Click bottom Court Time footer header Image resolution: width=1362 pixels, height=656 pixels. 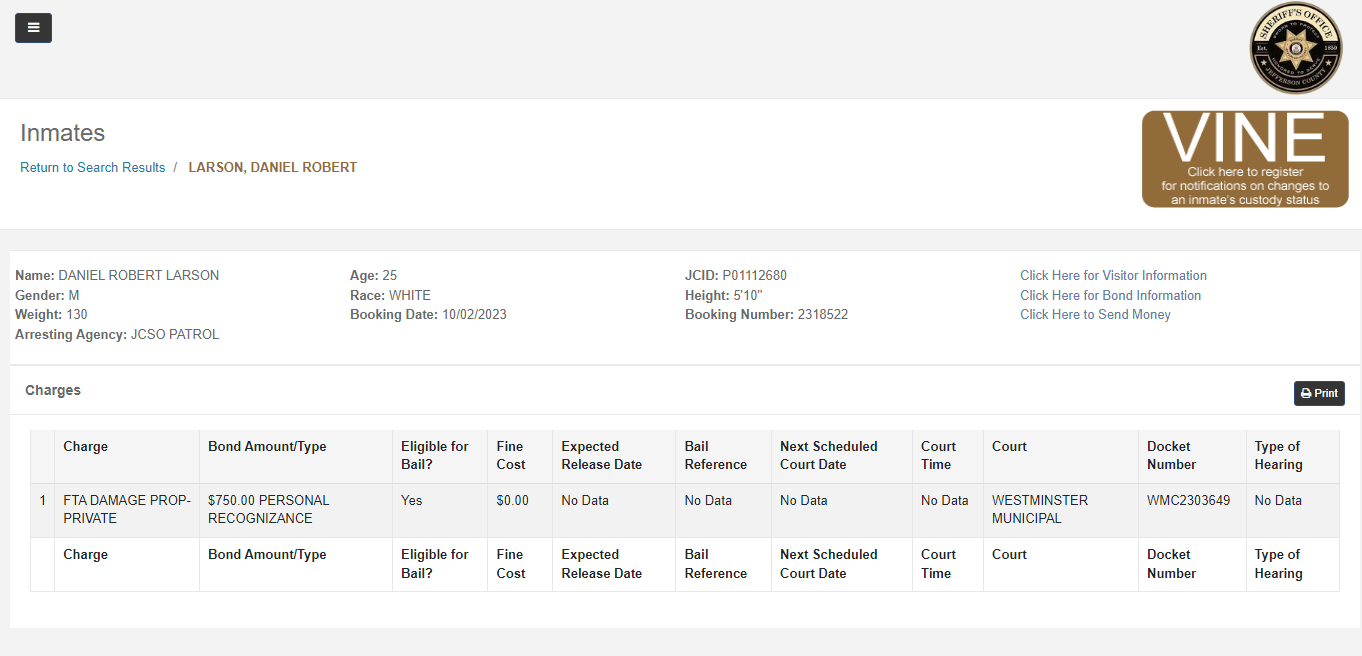pyautogui.click(x=948, y=564)
